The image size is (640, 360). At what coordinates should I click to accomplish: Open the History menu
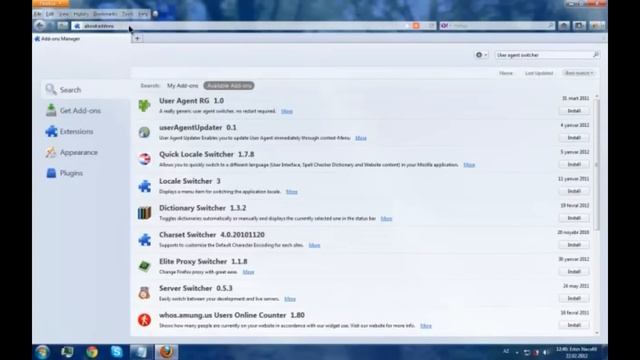(81, 14)
